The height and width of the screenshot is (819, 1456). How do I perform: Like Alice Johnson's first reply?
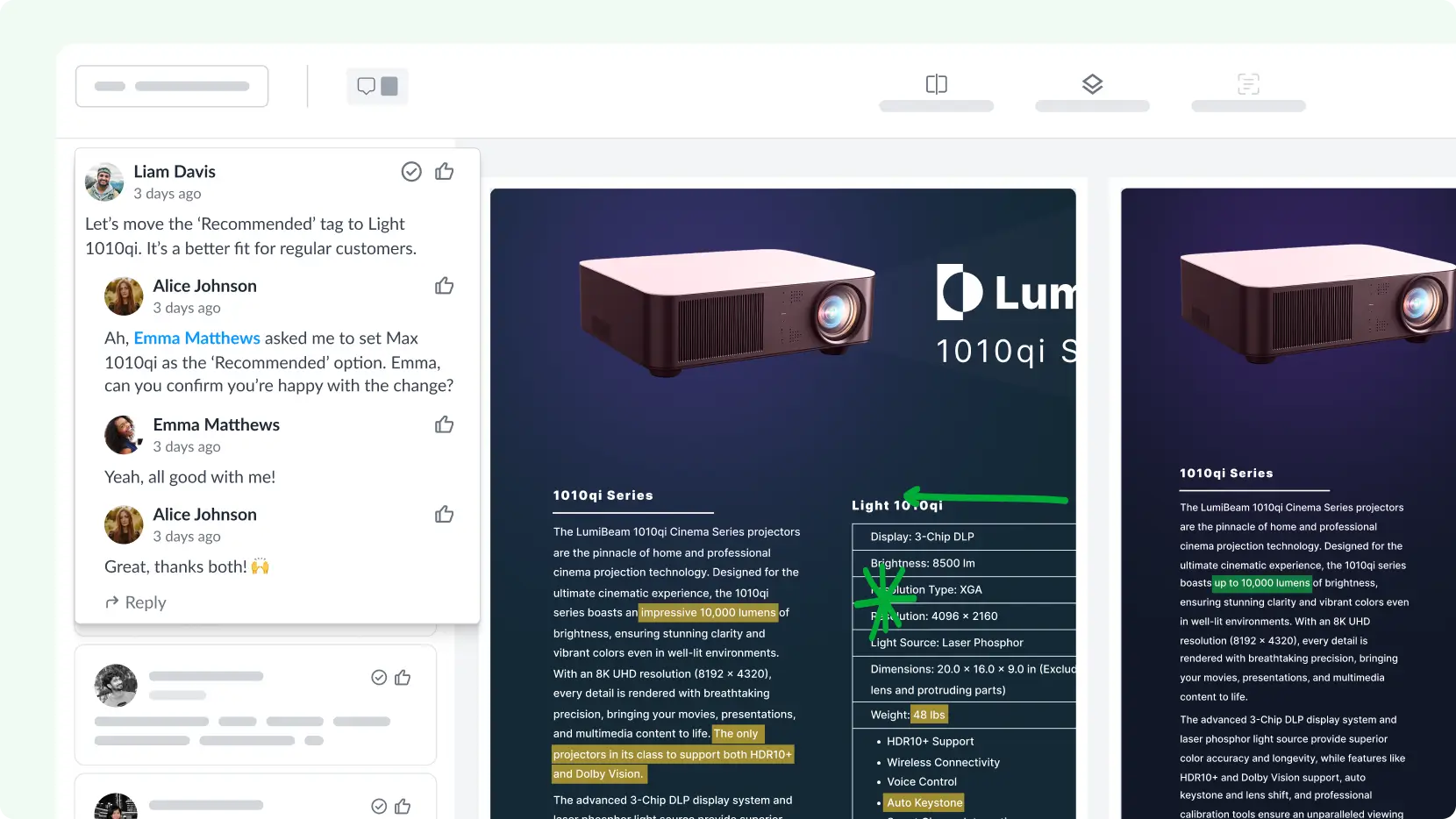coord(445,286)
